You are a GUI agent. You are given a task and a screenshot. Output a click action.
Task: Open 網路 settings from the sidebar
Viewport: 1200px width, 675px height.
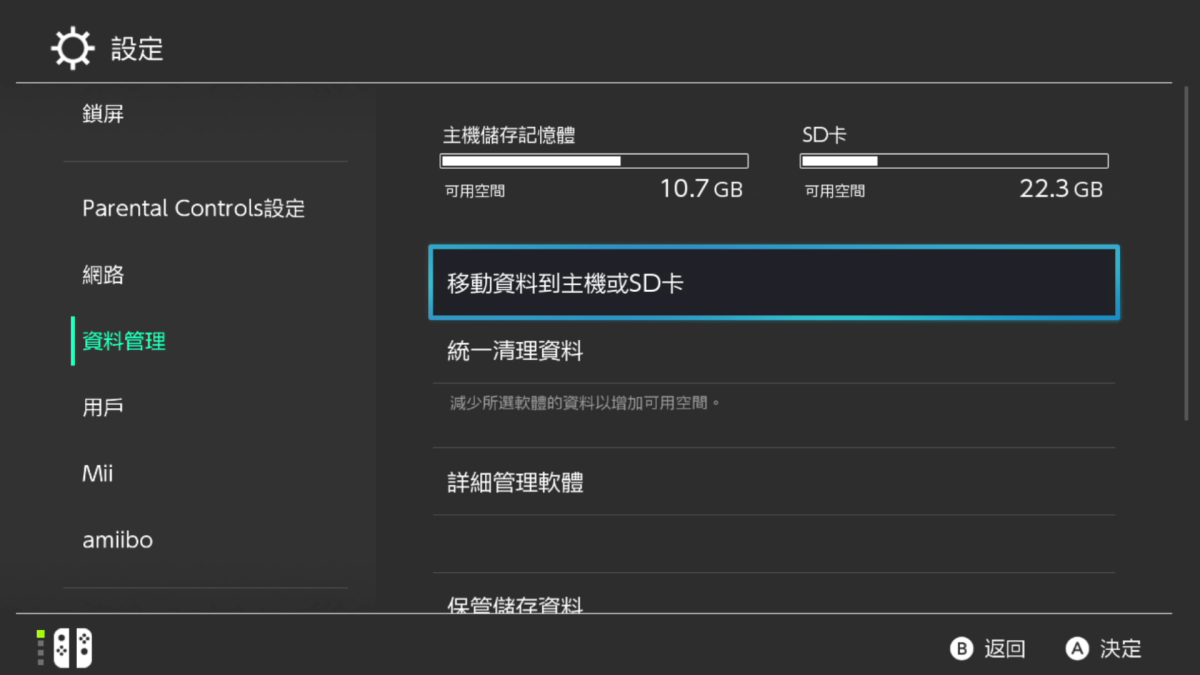click(x=103, y=274)
